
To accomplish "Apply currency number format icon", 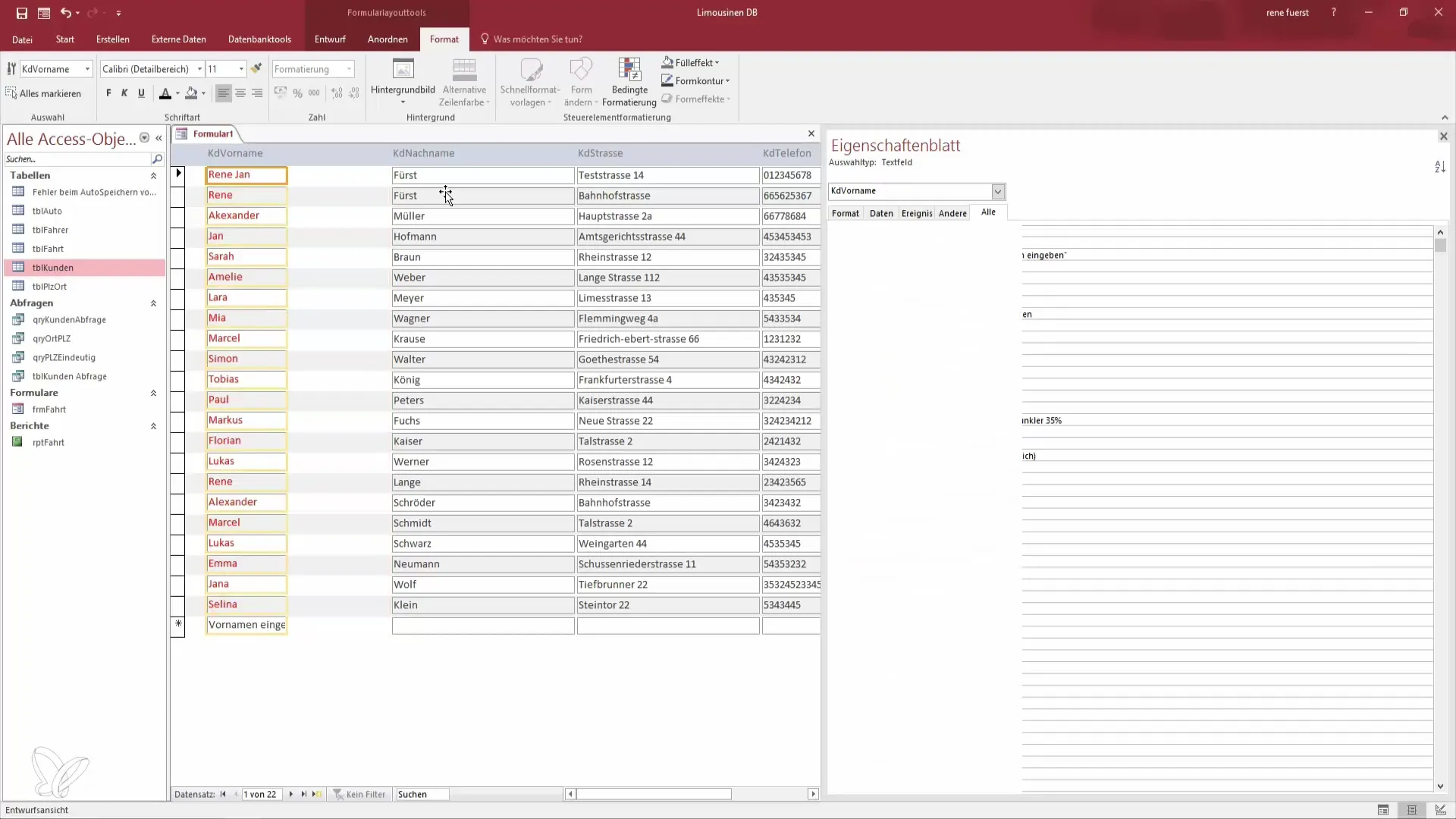I will click(x=280, y=93).
